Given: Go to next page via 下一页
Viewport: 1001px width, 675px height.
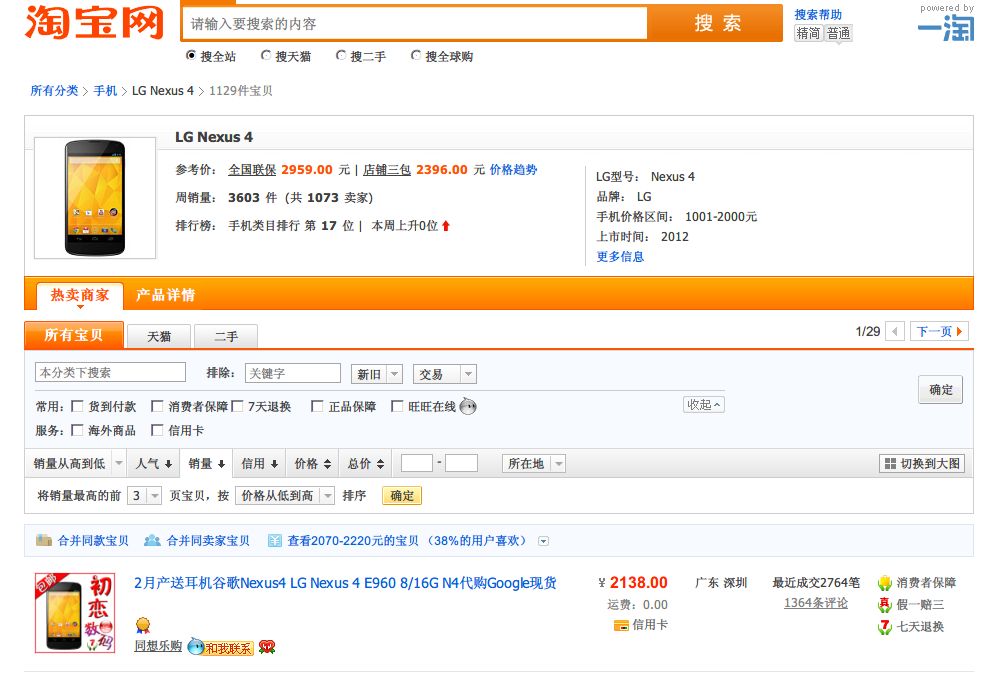Looking at the screenshot, I should tap(939, 331).
